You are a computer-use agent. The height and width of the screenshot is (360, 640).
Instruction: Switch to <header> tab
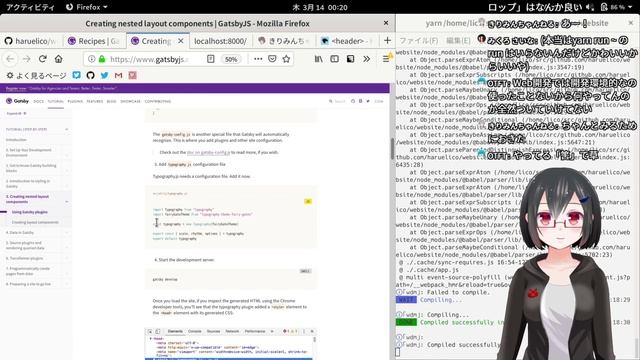click(347, 41)
